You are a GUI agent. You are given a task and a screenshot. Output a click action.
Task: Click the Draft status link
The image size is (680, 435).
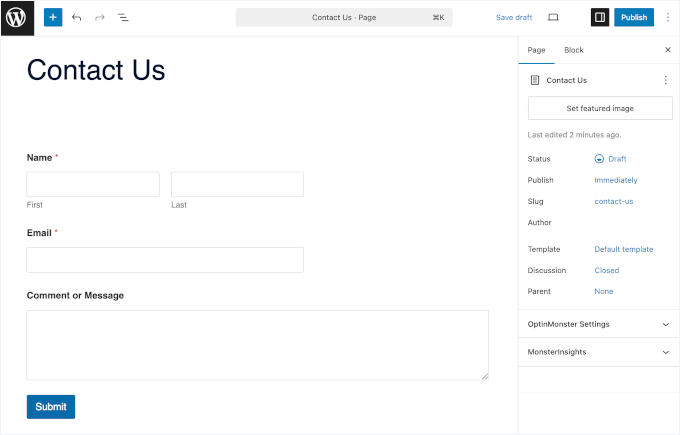coord(616,159)
